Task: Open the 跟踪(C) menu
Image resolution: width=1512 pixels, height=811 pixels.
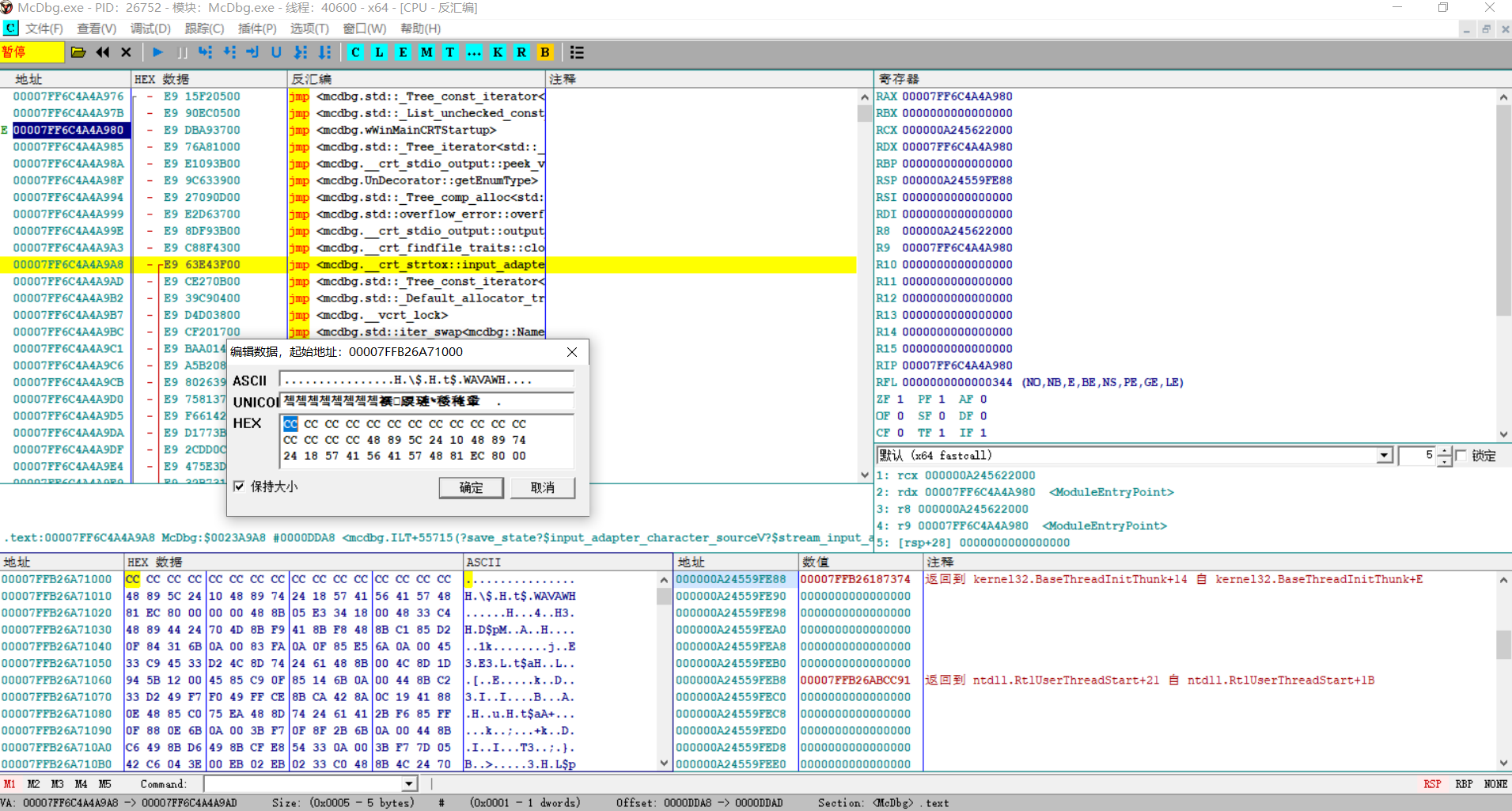Action: [x=204, y=28]
